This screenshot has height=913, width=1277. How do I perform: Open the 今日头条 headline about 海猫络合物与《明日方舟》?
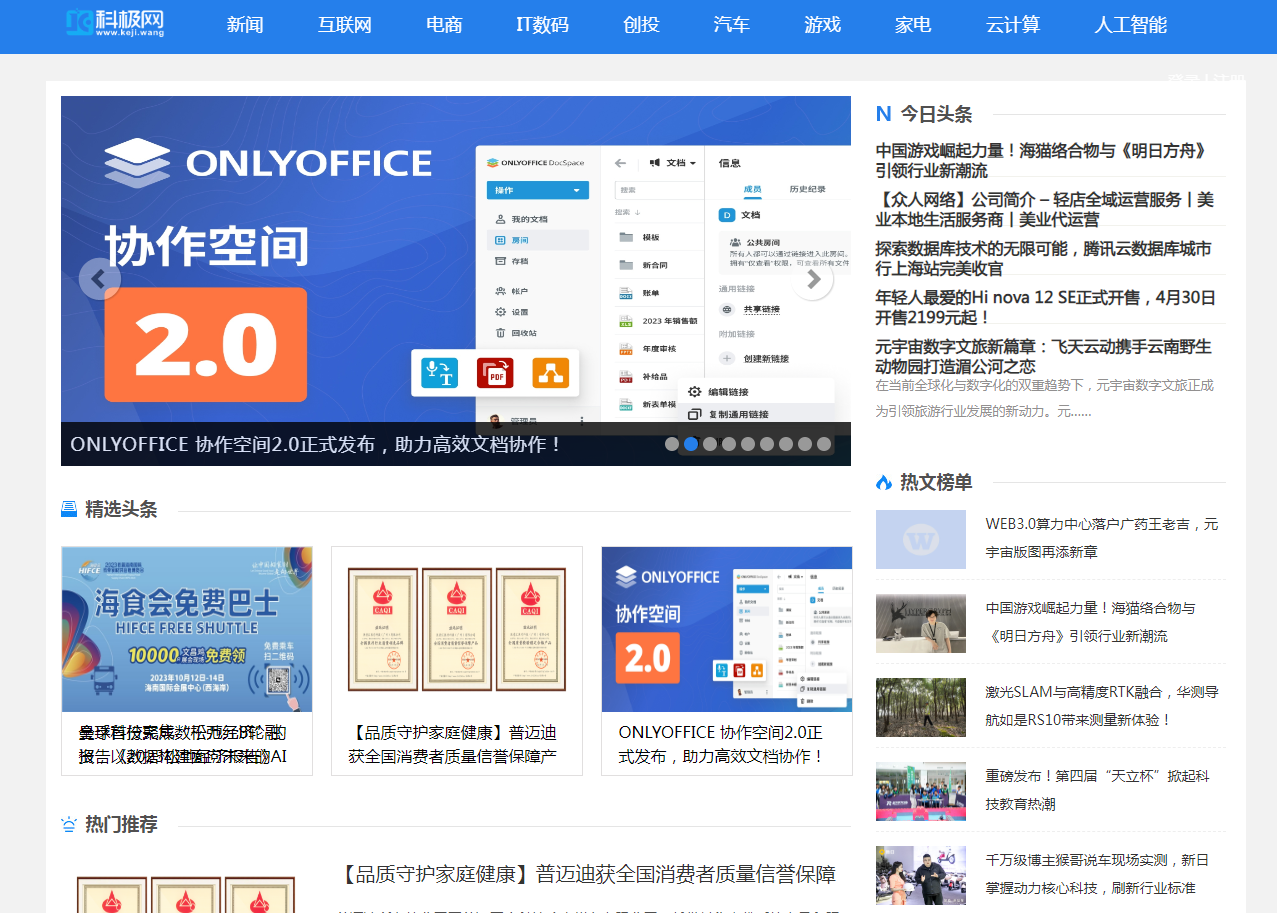click(1042, 161)
